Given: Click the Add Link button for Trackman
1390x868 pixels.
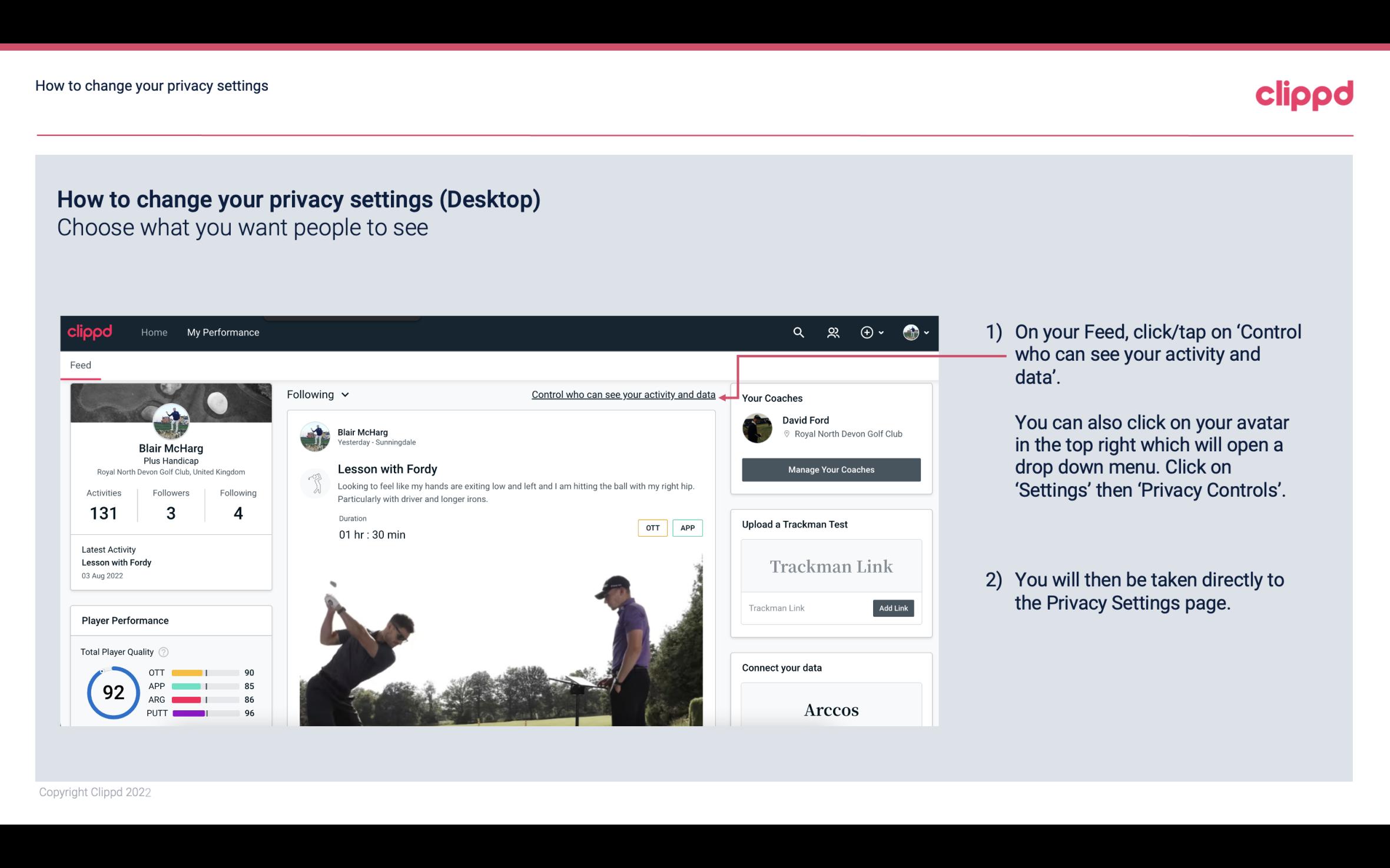Looking at the screenshot, I should (891, 608).
